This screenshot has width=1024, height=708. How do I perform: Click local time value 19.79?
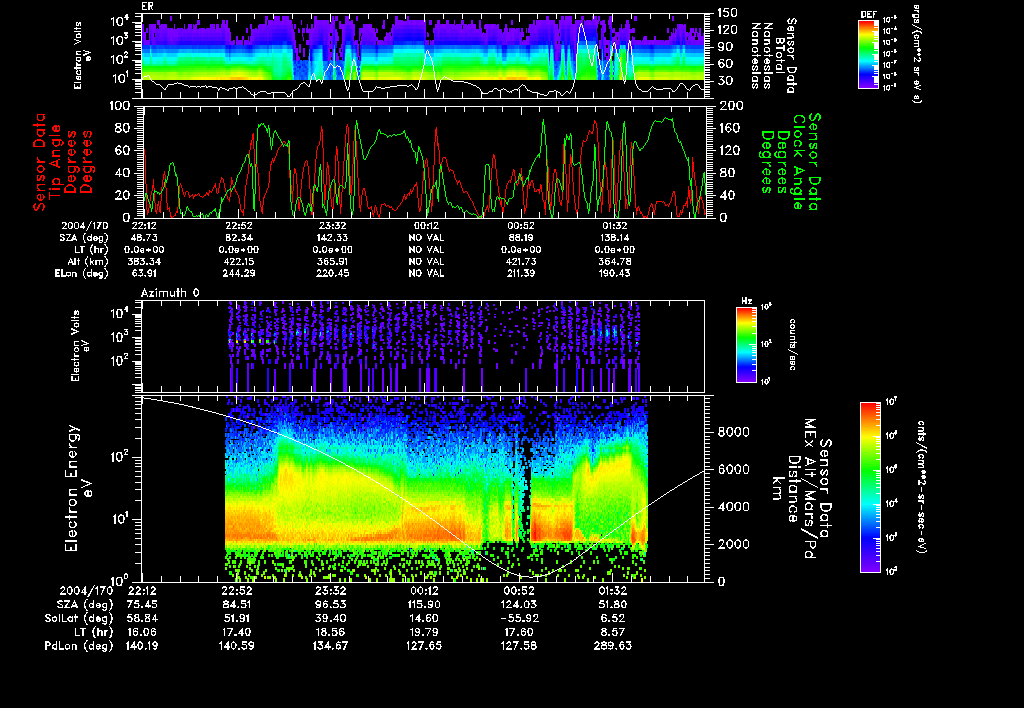click(x=424, y=632)
